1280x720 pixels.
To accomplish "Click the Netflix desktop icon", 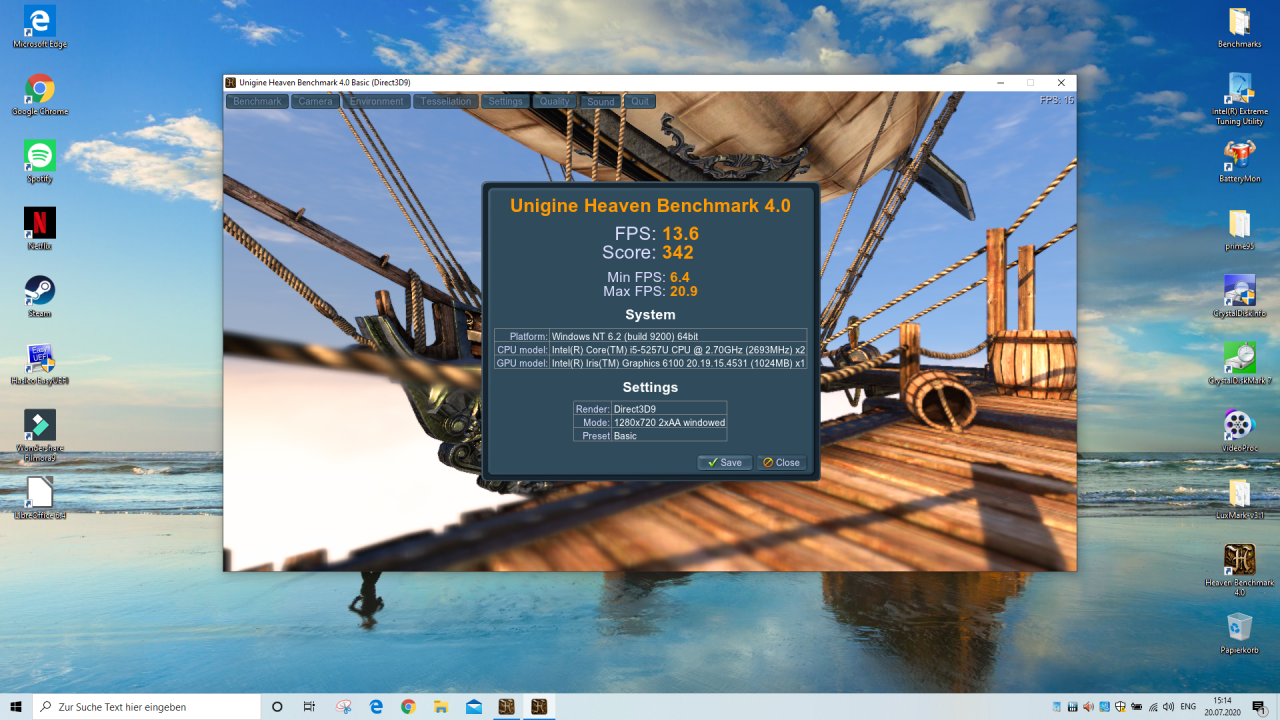I will [40, 223].
